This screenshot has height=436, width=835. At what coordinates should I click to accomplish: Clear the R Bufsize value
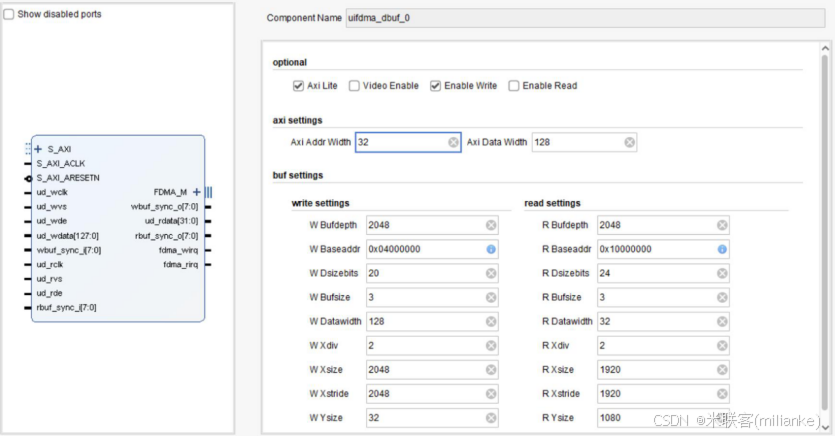pyautogui.click(x=722, y=297)
